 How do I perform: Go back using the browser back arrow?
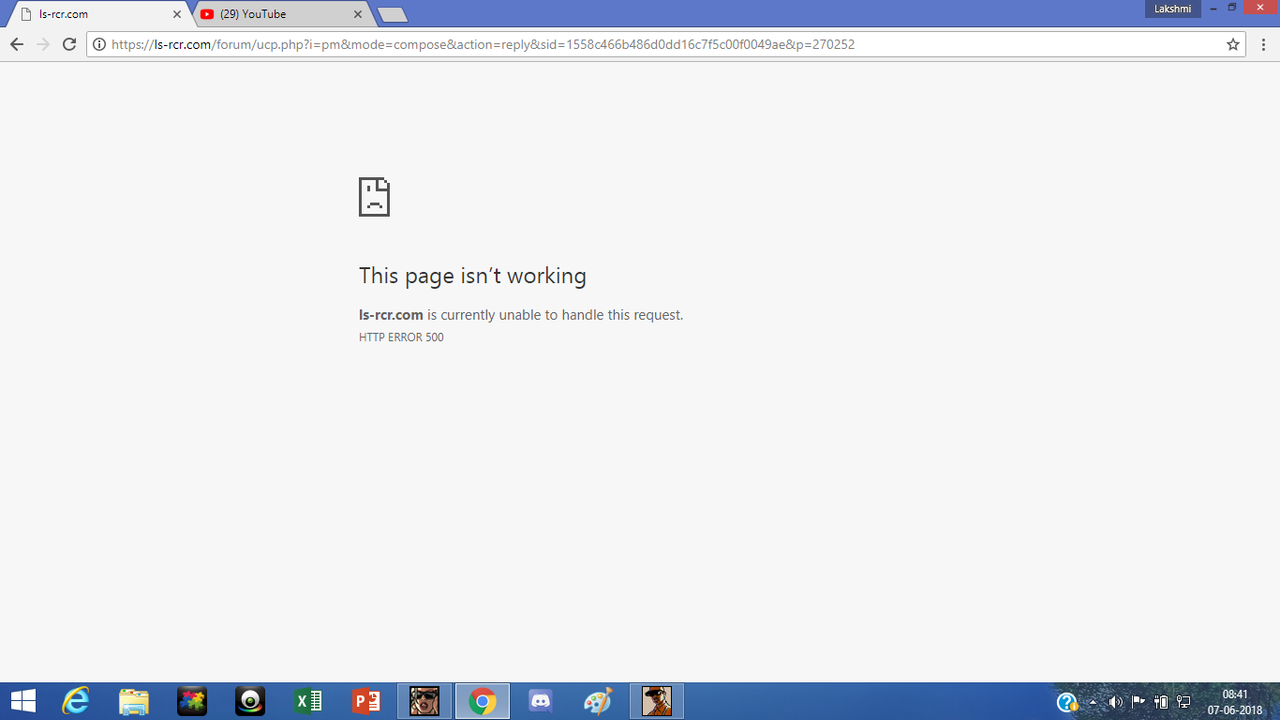pos(16,44)
